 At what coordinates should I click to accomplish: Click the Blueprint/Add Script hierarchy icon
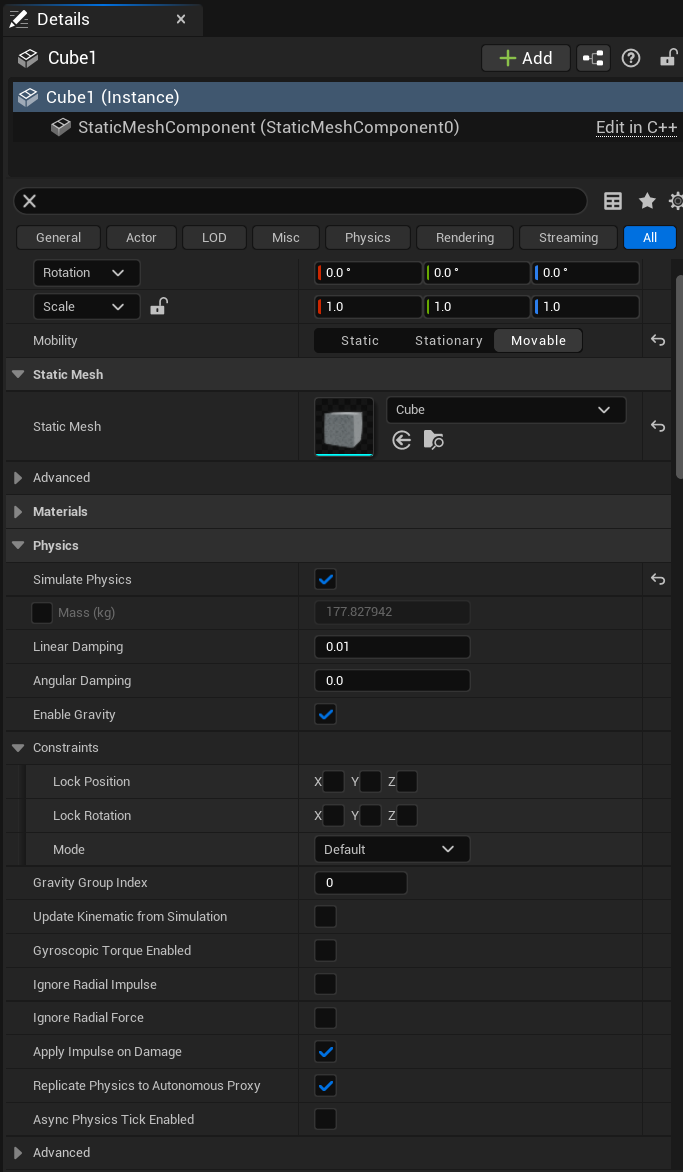point(593,58)
